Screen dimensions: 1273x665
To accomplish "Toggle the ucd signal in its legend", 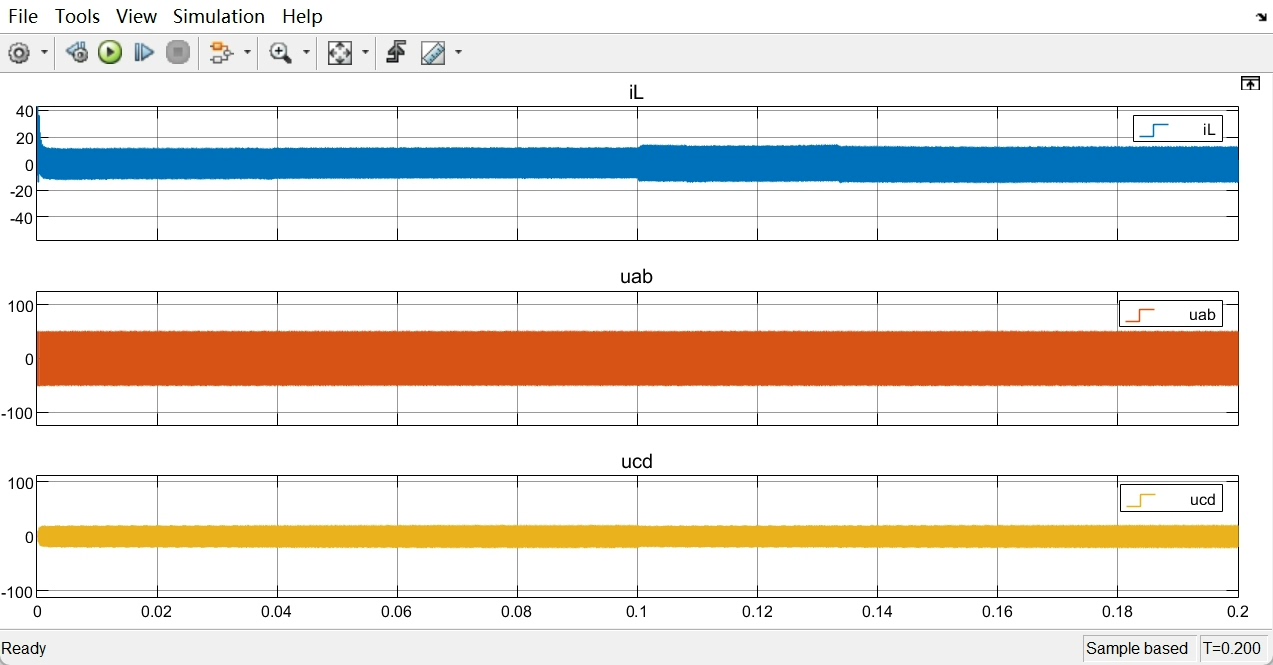I will (1171, 498).
